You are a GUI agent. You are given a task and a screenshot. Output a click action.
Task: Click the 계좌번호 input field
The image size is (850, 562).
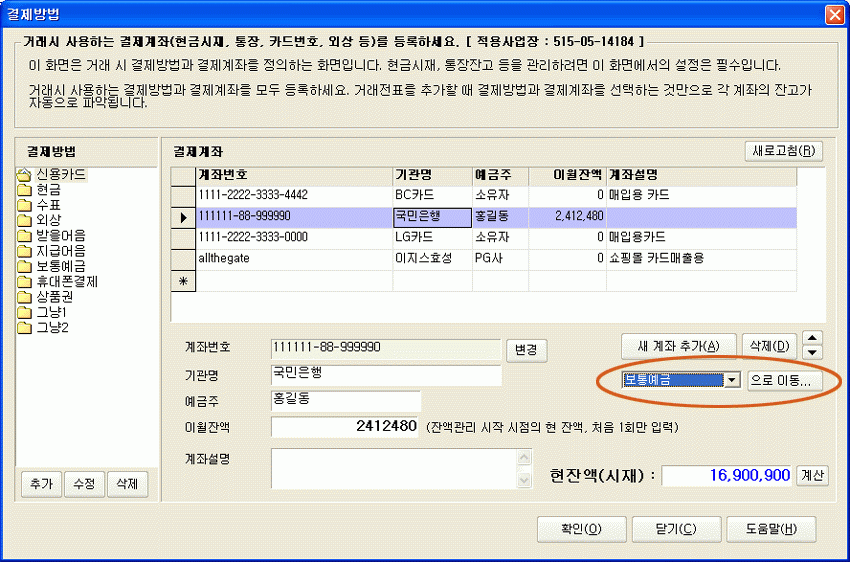(x=386, y=349)
